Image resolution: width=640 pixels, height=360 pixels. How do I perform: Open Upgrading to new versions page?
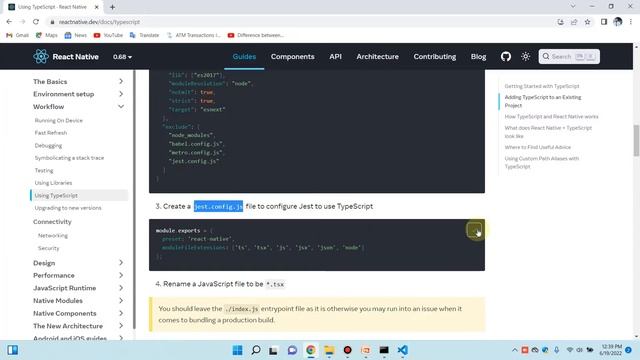tap(68, 208)
